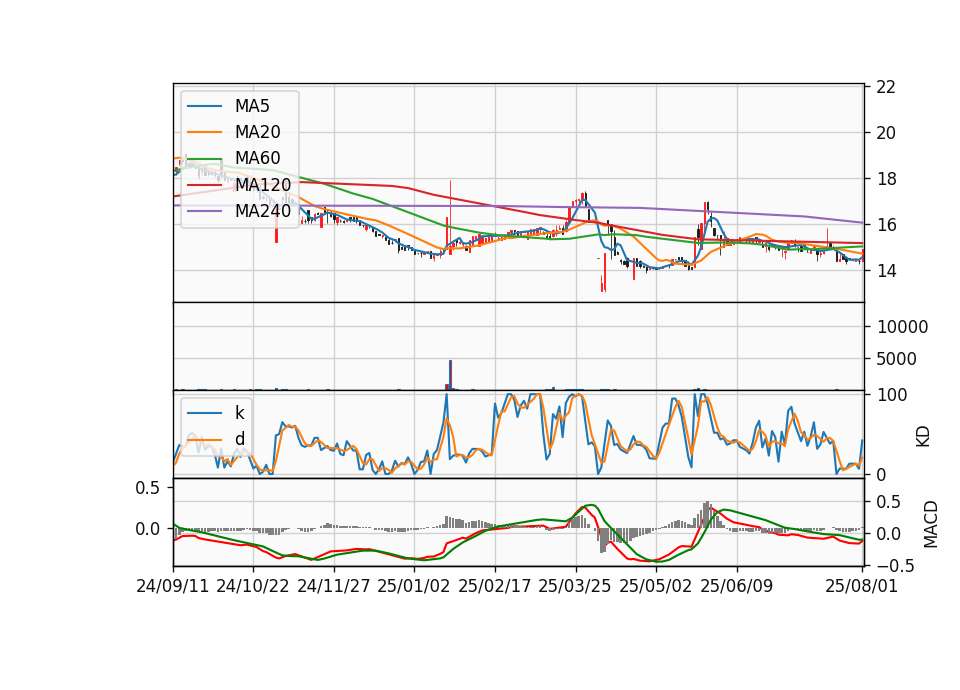Image resolution: width=960 pixels, height=690 pixels.
Task: Click the price axis value 18
Action: 886,179
